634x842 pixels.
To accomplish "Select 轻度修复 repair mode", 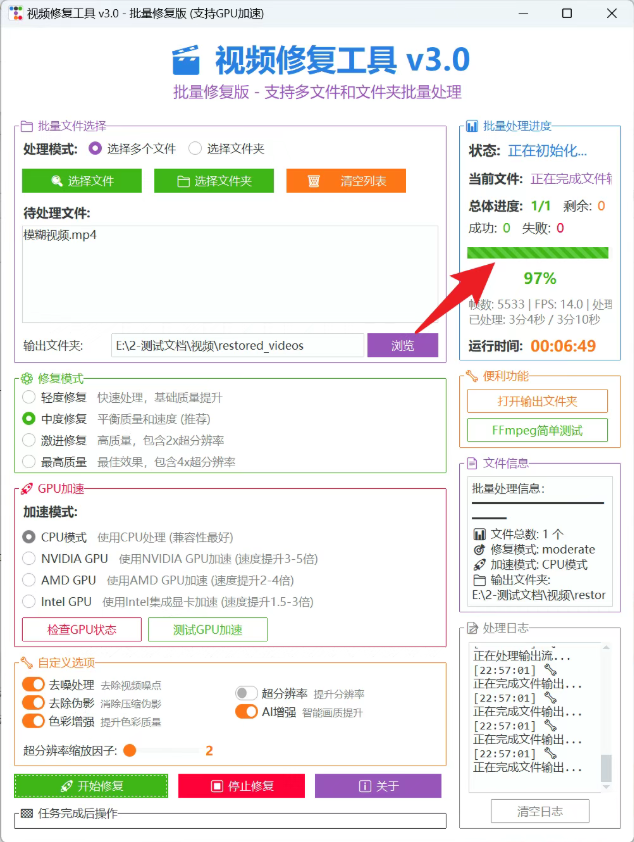I will click(30, 397).
